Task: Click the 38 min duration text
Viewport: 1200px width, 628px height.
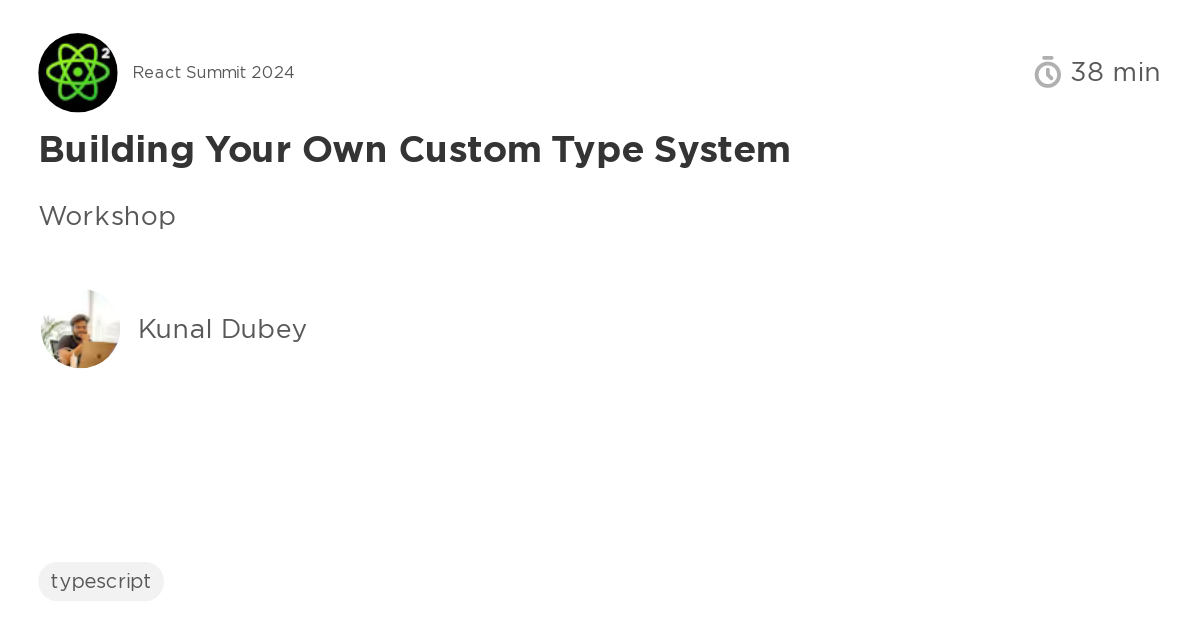Action: (1115, 72)
